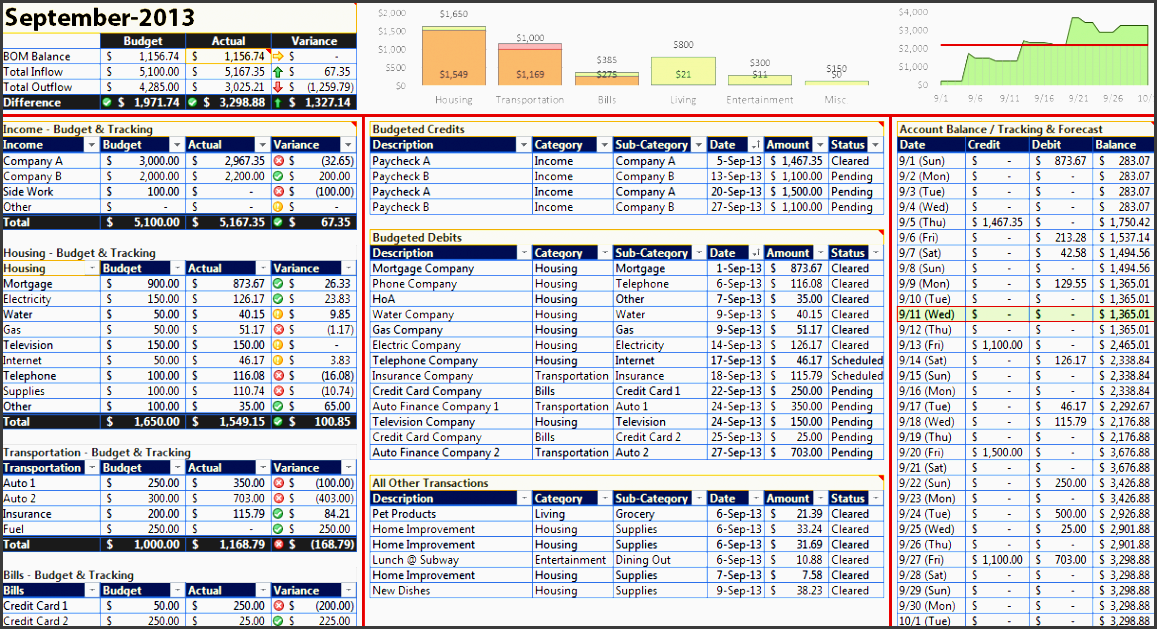Expand the Amount filter in All Other Transactions
The image size is (1157, 629).
tap(819, 499)
